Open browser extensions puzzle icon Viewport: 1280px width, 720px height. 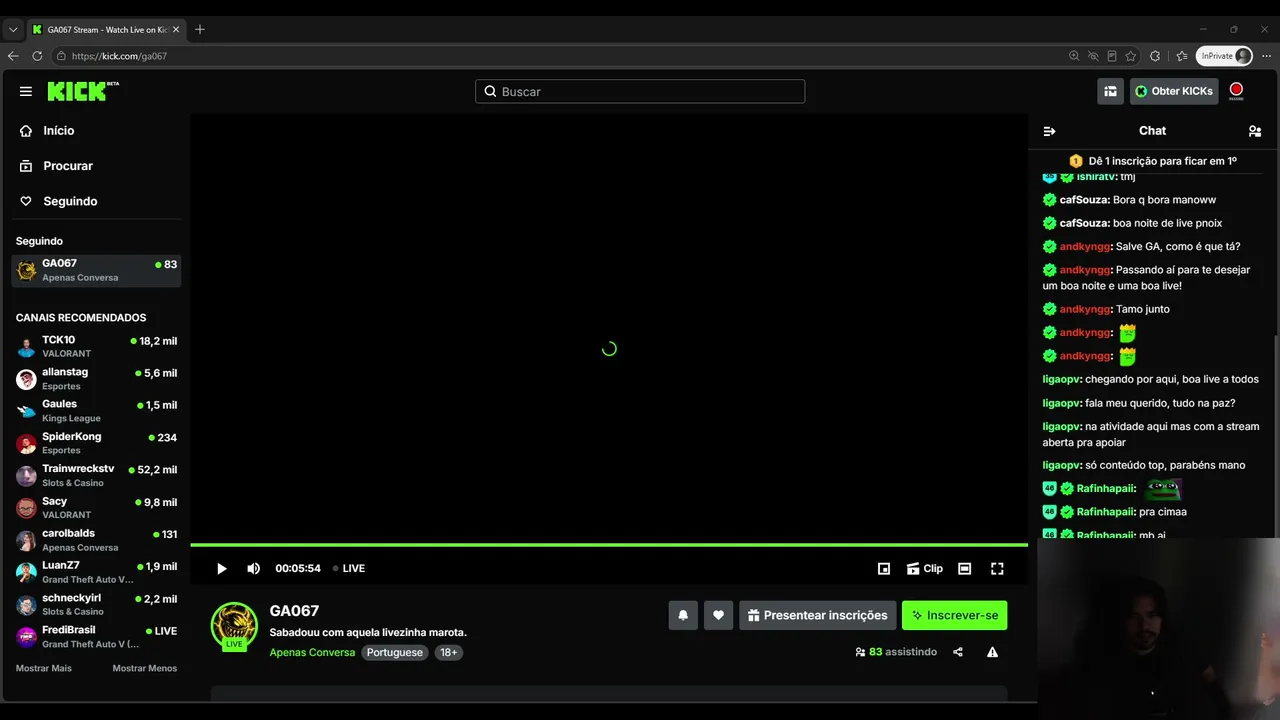[x=1155, y=56]
